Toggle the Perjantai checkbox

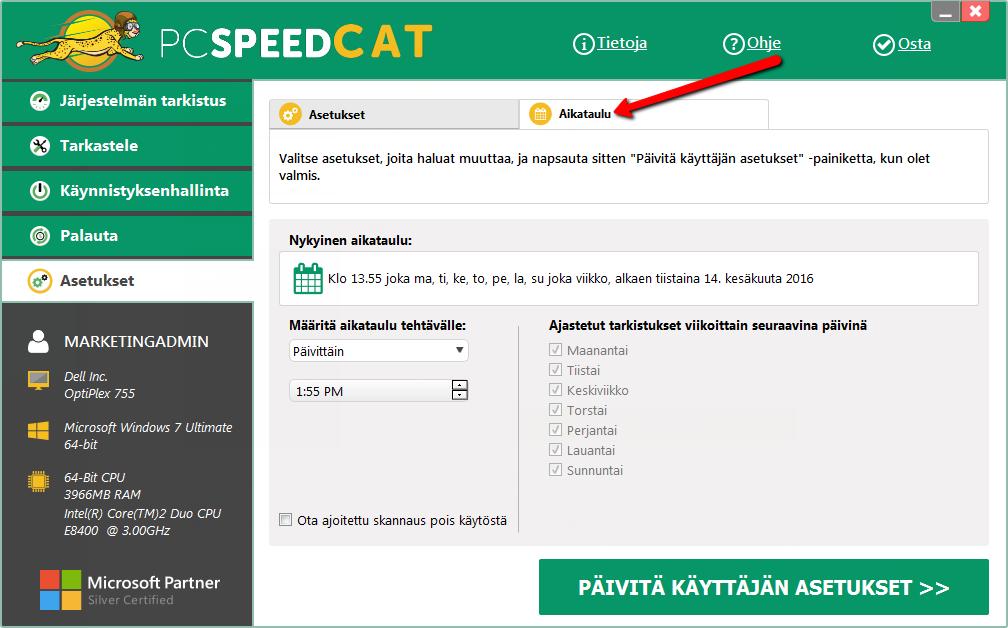[555, 429]
